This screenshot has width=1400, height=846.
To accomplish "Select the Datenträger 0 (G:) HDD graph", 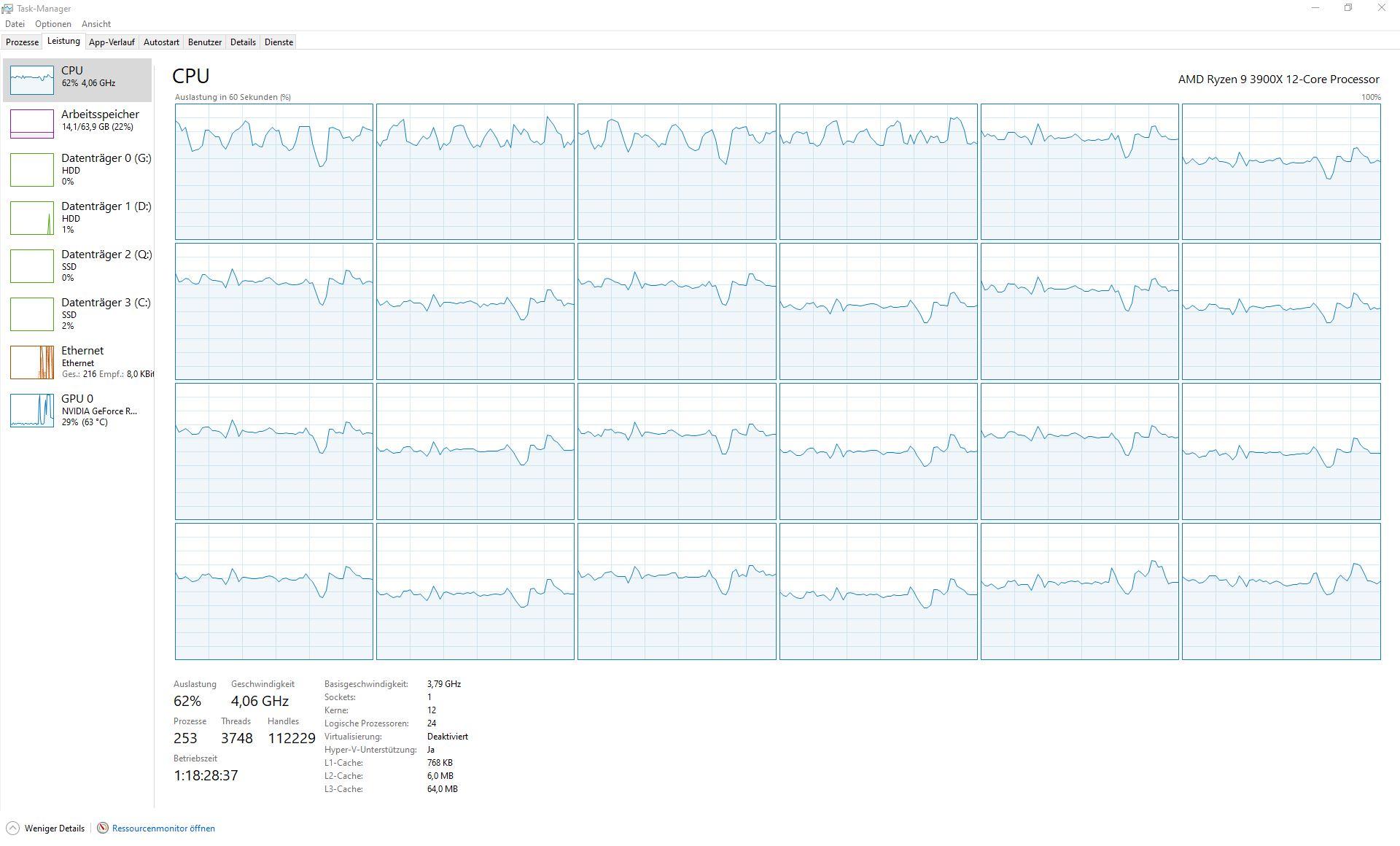I will point(32,169).
